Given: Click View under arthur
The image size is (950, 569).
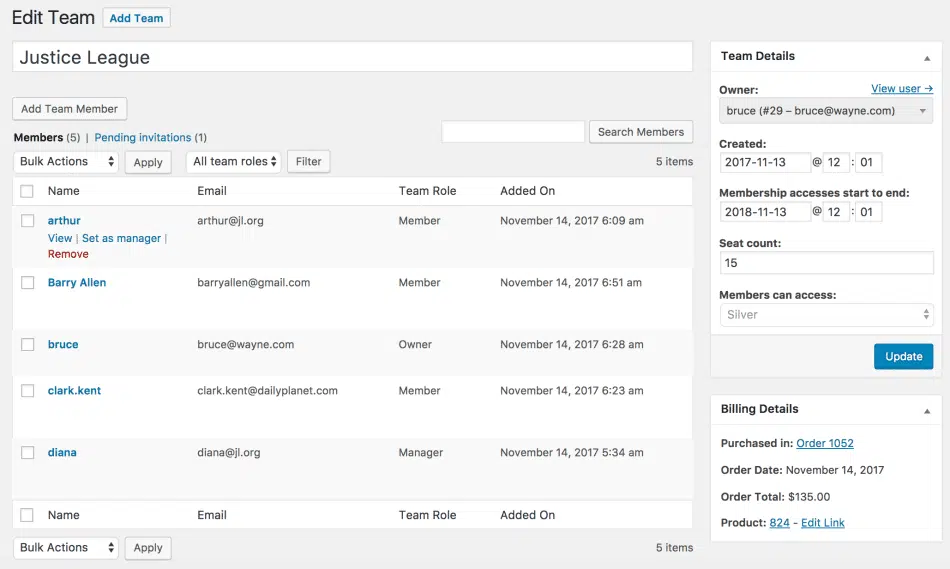Looking at the screenshot, I should pos(60,238).
